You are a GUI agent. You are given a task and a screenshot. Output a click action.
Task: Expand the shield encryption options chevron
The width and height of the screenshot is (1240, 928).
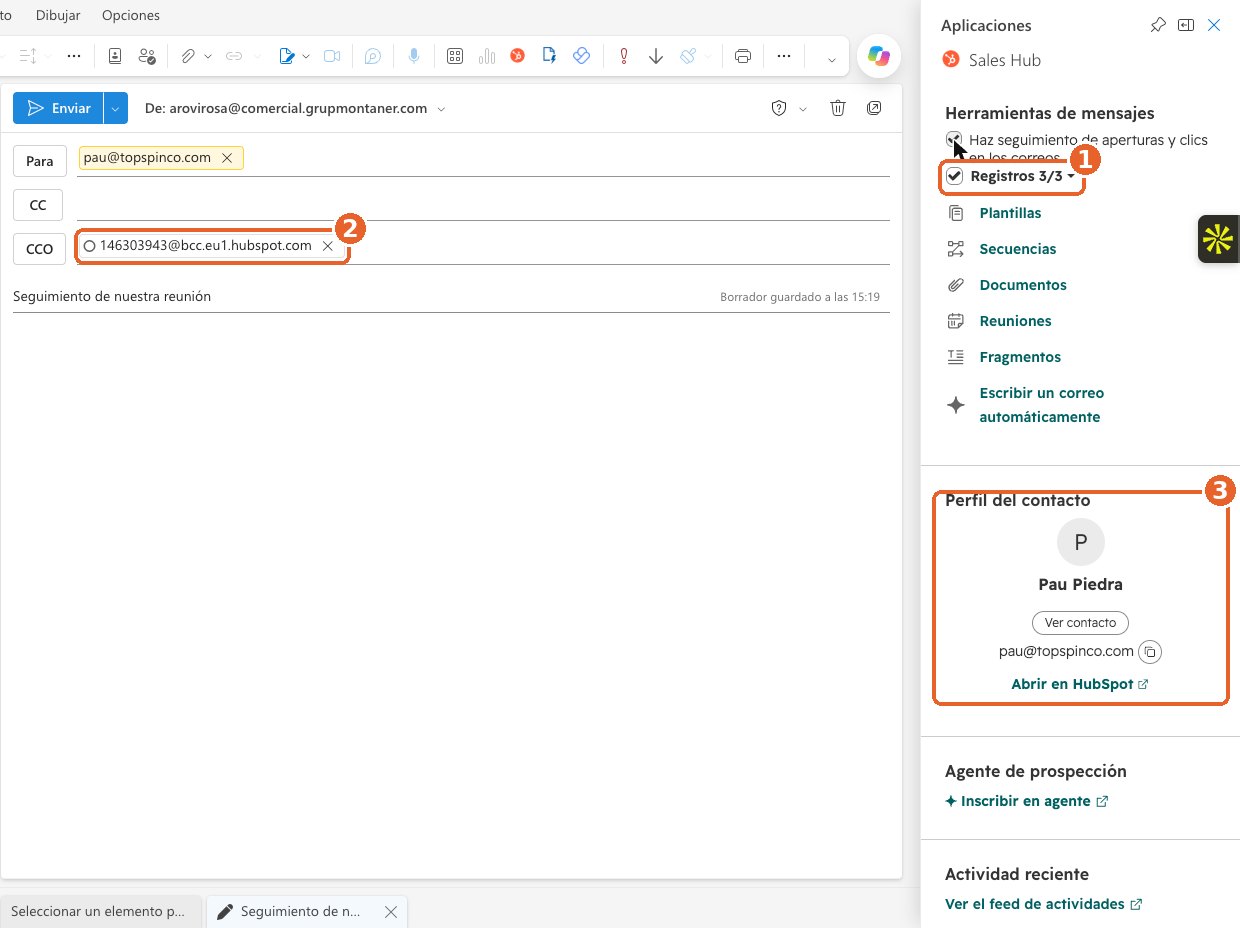tap(802, 108)
